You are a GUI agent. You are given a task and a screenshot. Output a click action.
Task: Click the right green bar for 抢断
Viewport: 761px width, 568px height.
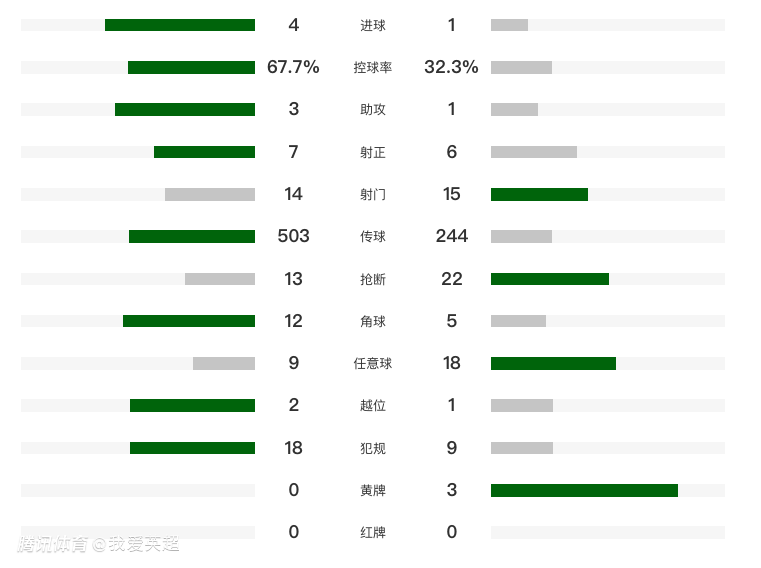pos(550,279)
